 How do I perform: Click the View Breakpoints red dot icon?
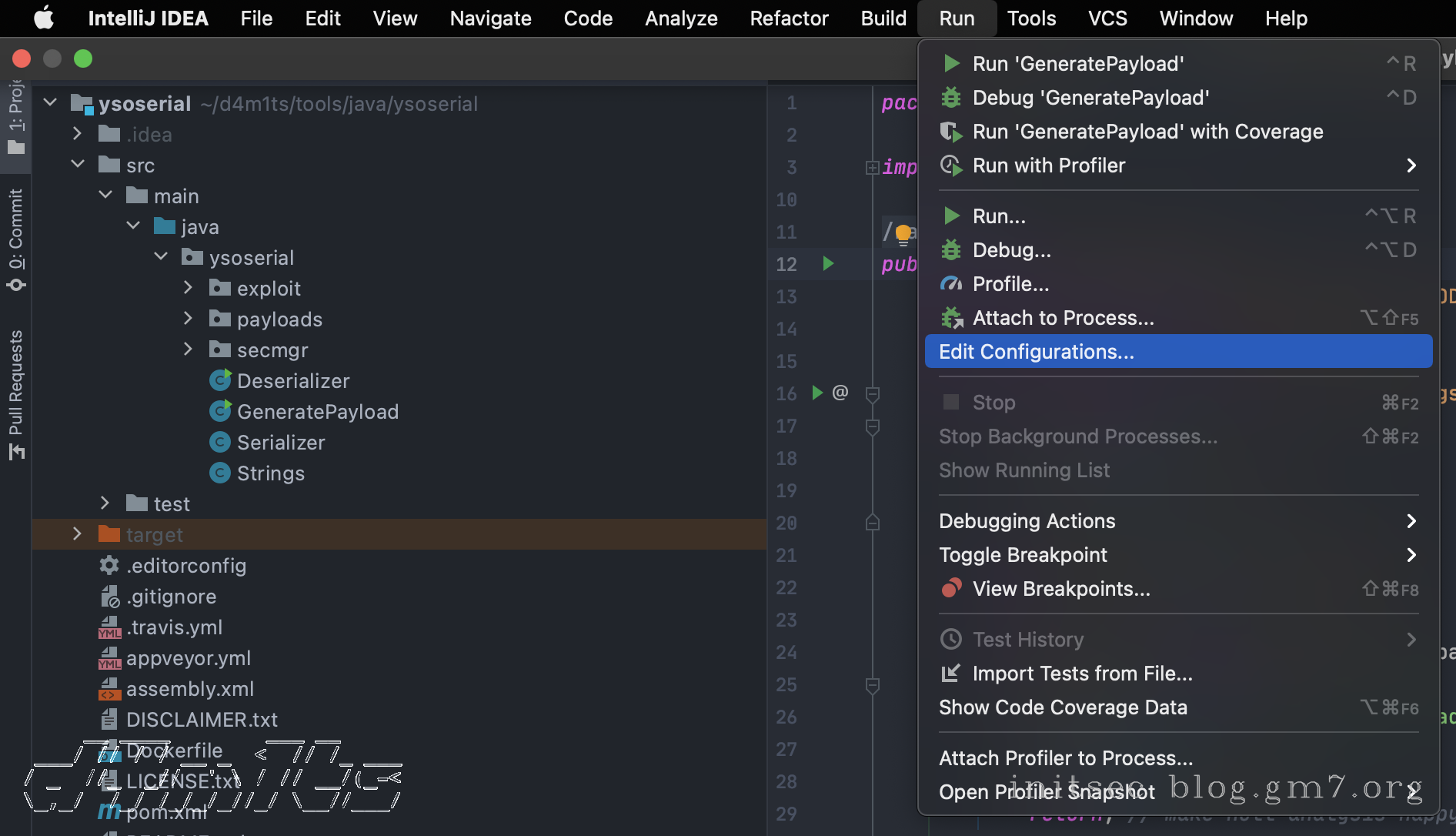click(952, 589)
